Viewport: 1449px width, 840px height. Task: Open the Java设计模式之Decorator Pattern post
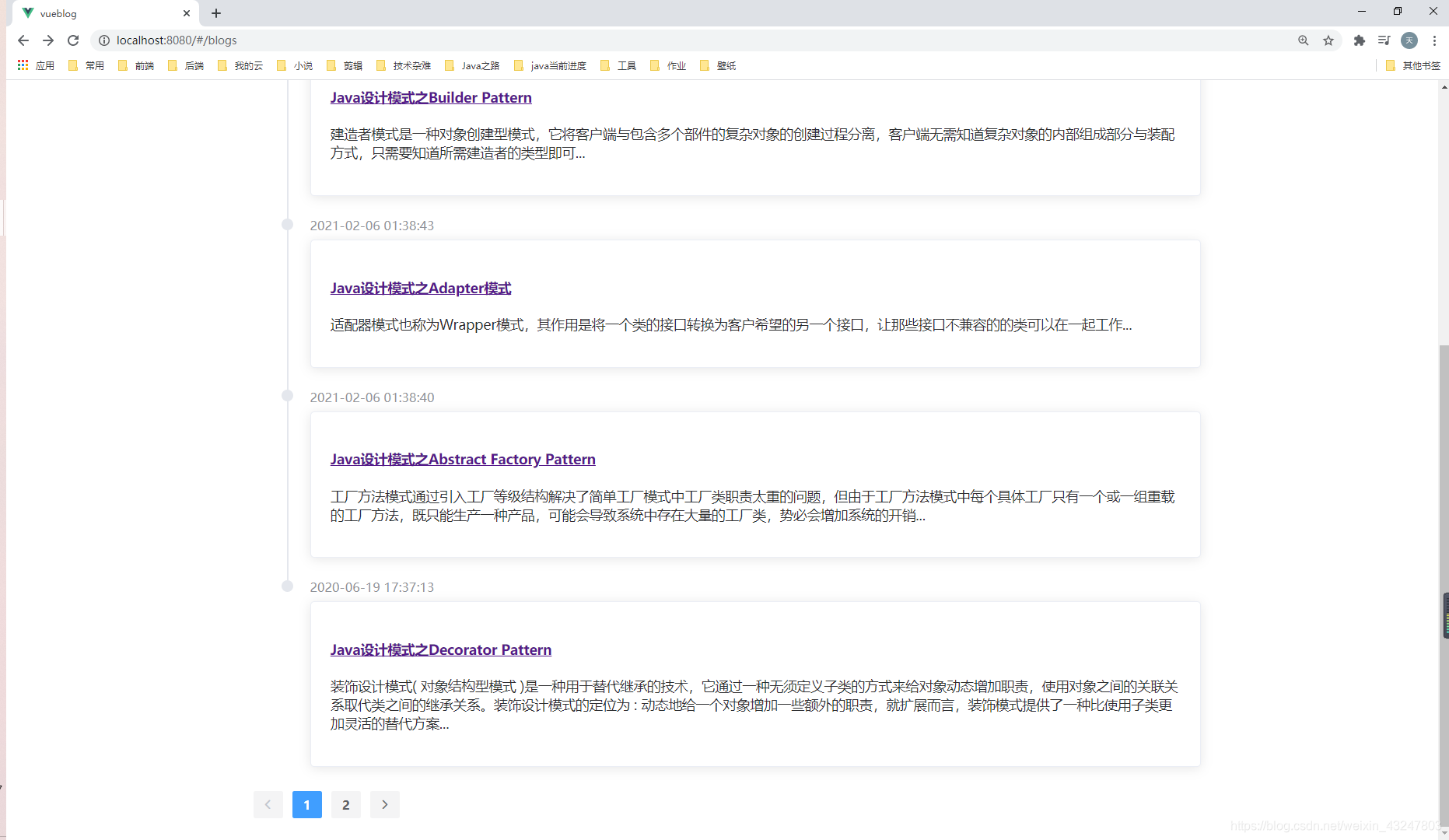coord(441,649)
